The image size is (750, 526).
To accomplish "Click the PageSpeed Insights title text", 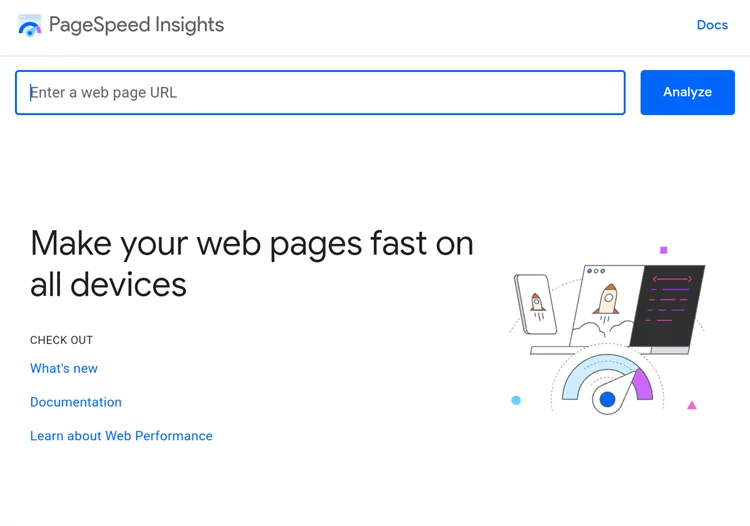I will (136, 25).
